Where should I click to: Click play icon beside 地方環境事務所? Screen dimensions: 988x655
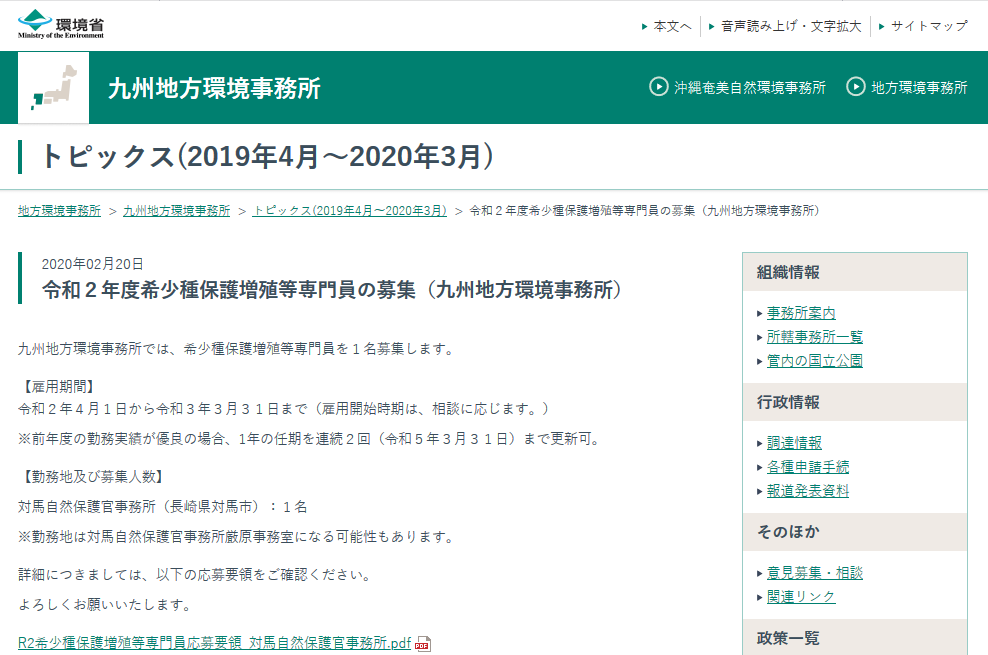[x=855, y=88]
